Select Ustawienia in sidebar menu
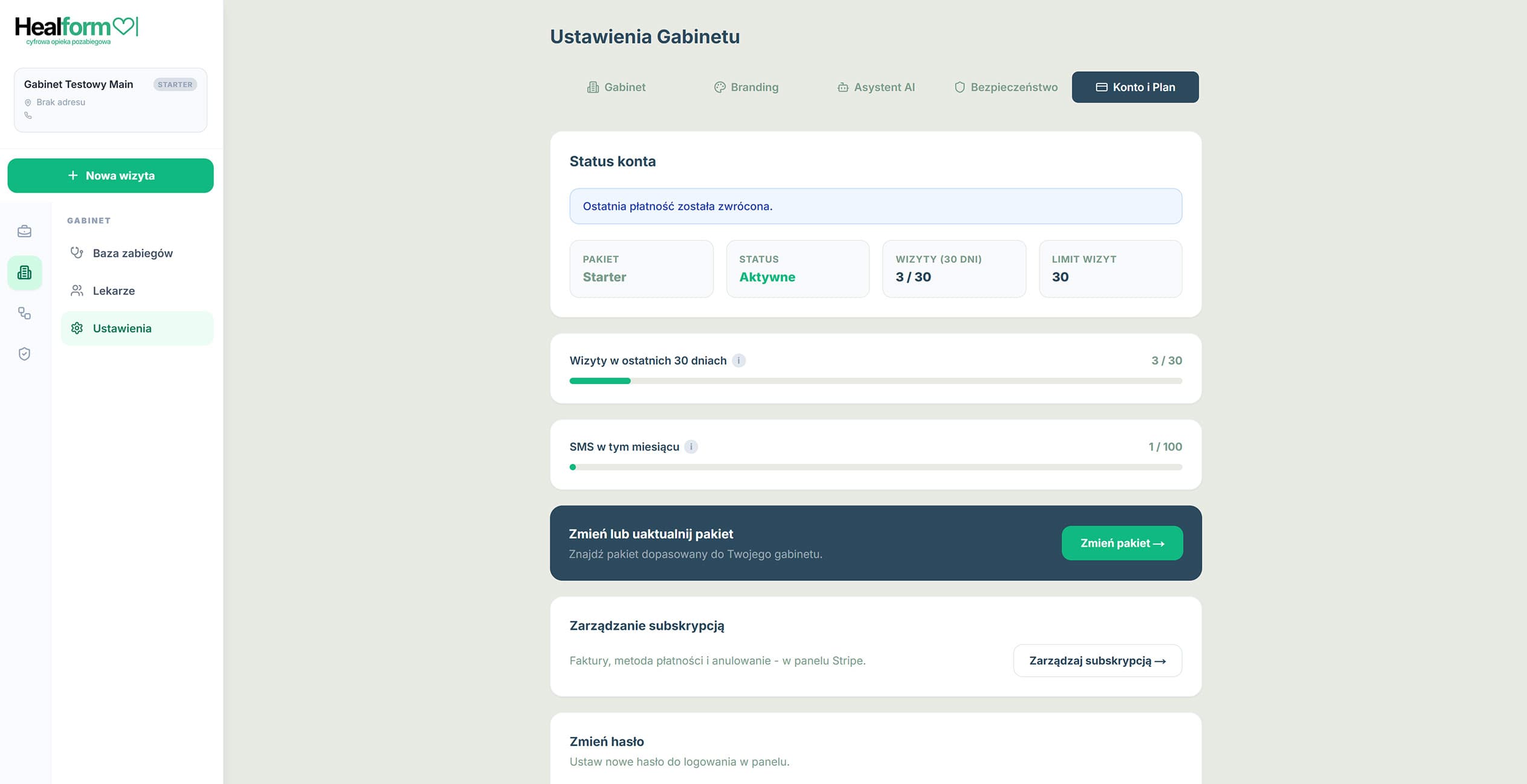This screenshot has height=784, width=1527. pyautogui.click(x=137, y=328)
